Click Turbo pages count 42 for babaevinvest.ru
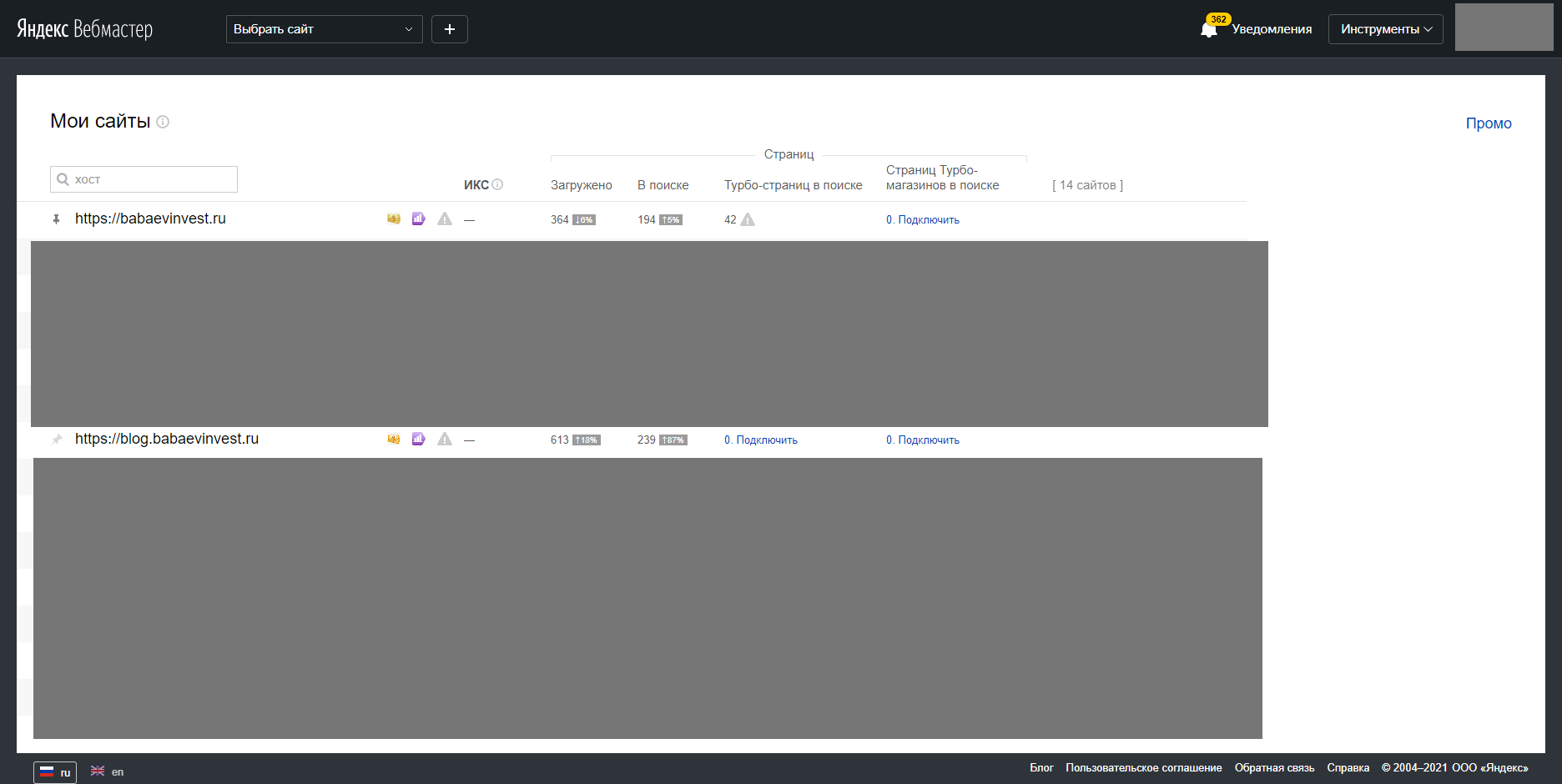This screenshot has height=784, width=1562. [730, 220]
